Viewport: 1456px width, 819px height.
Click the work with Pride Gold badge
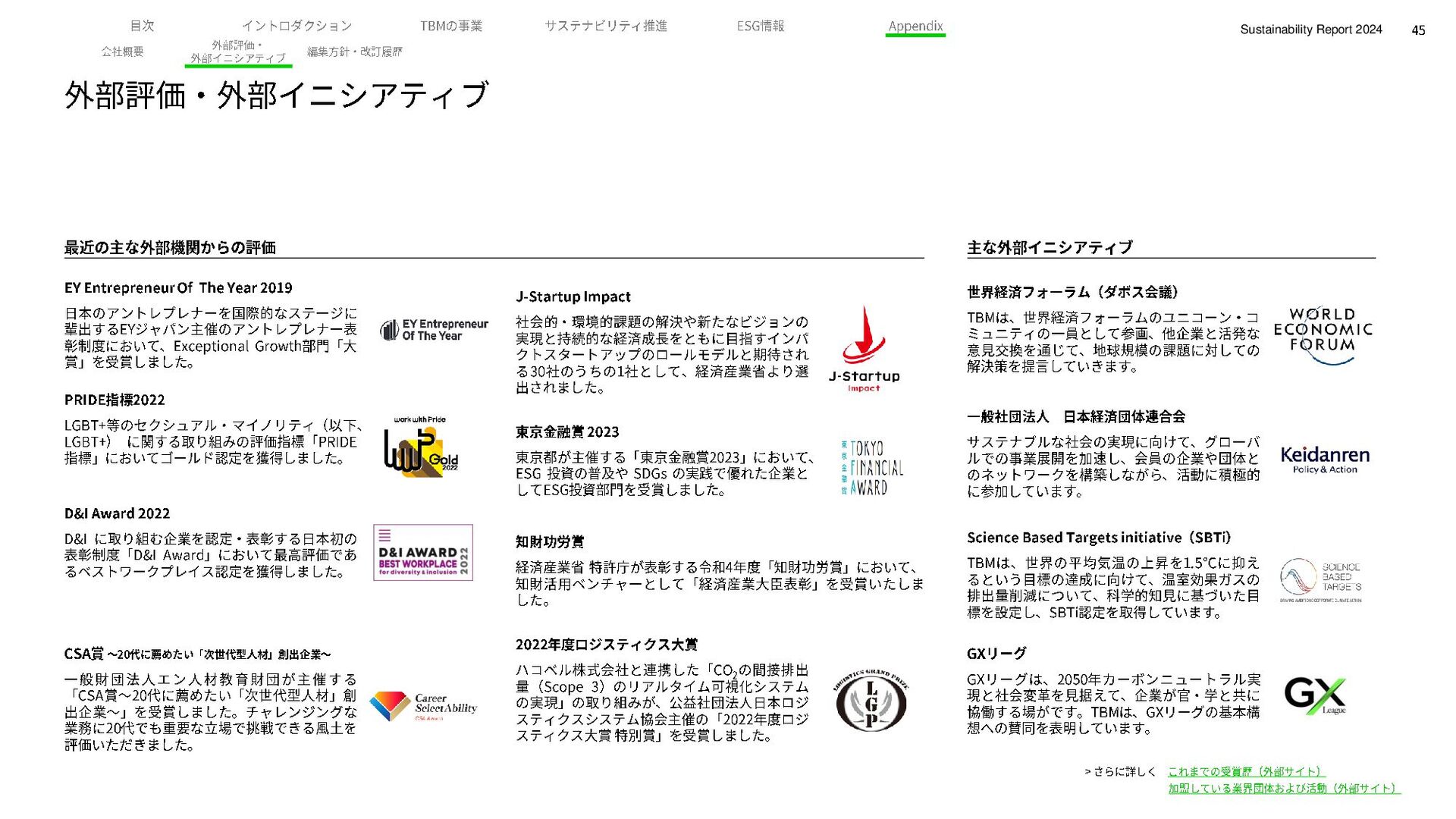[420, 447]
